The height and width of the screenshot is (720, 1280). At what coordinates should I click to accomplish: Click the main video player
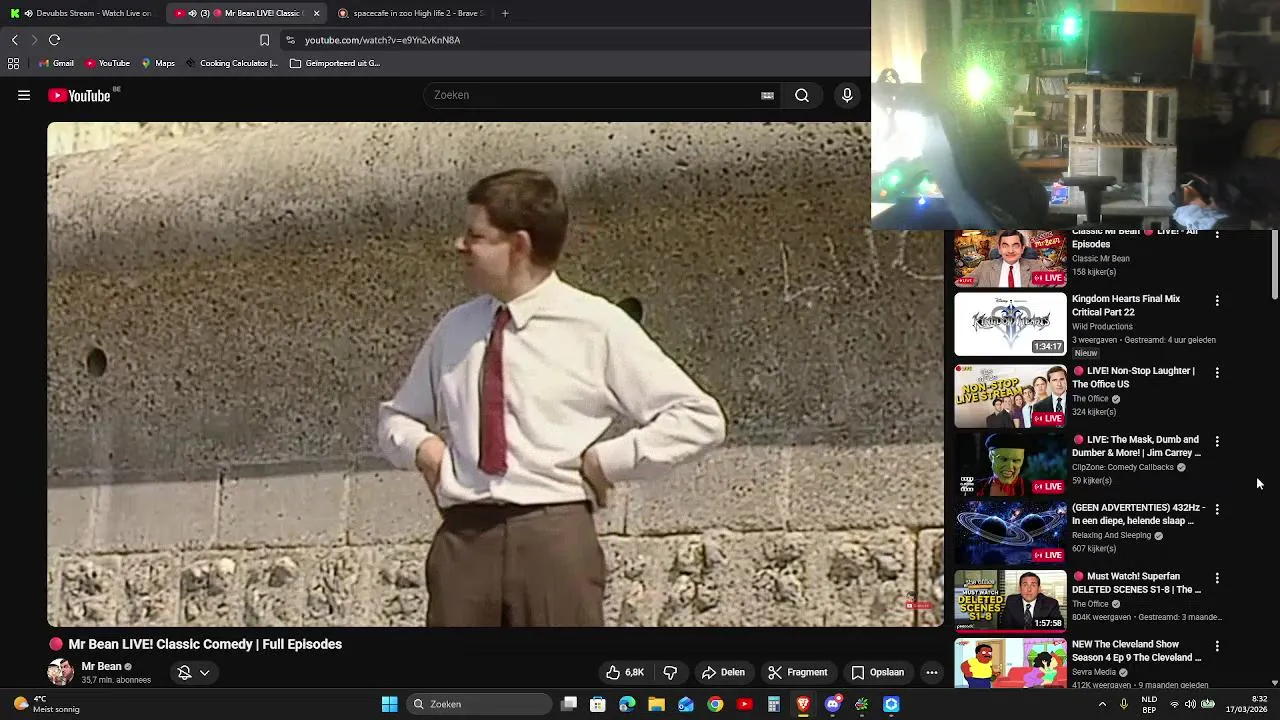(x=495, y=374)
